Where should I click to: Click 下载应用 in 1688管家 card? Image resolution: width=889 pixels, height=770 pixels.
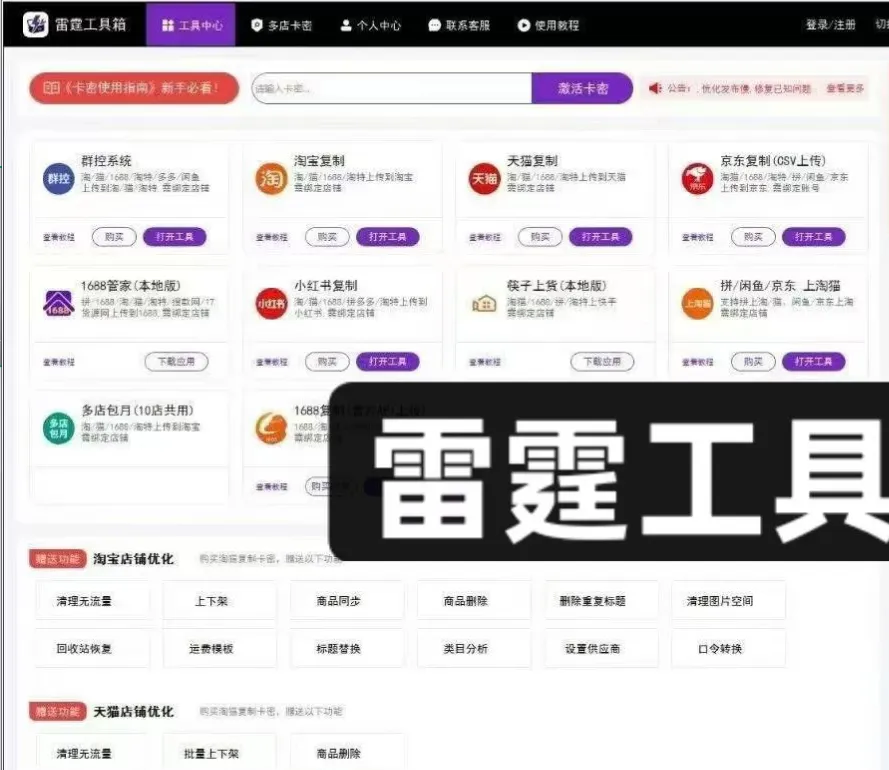(x=176, y=361)
